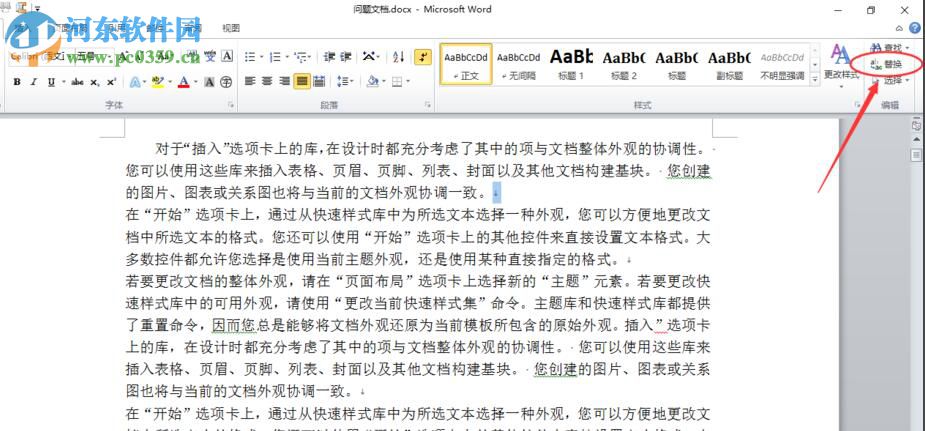Image resolution: width=925 pixels, height=431 pixels.
Task: Apply the 副标题 style
Action: pyautogui.click(x=729, y=64)
